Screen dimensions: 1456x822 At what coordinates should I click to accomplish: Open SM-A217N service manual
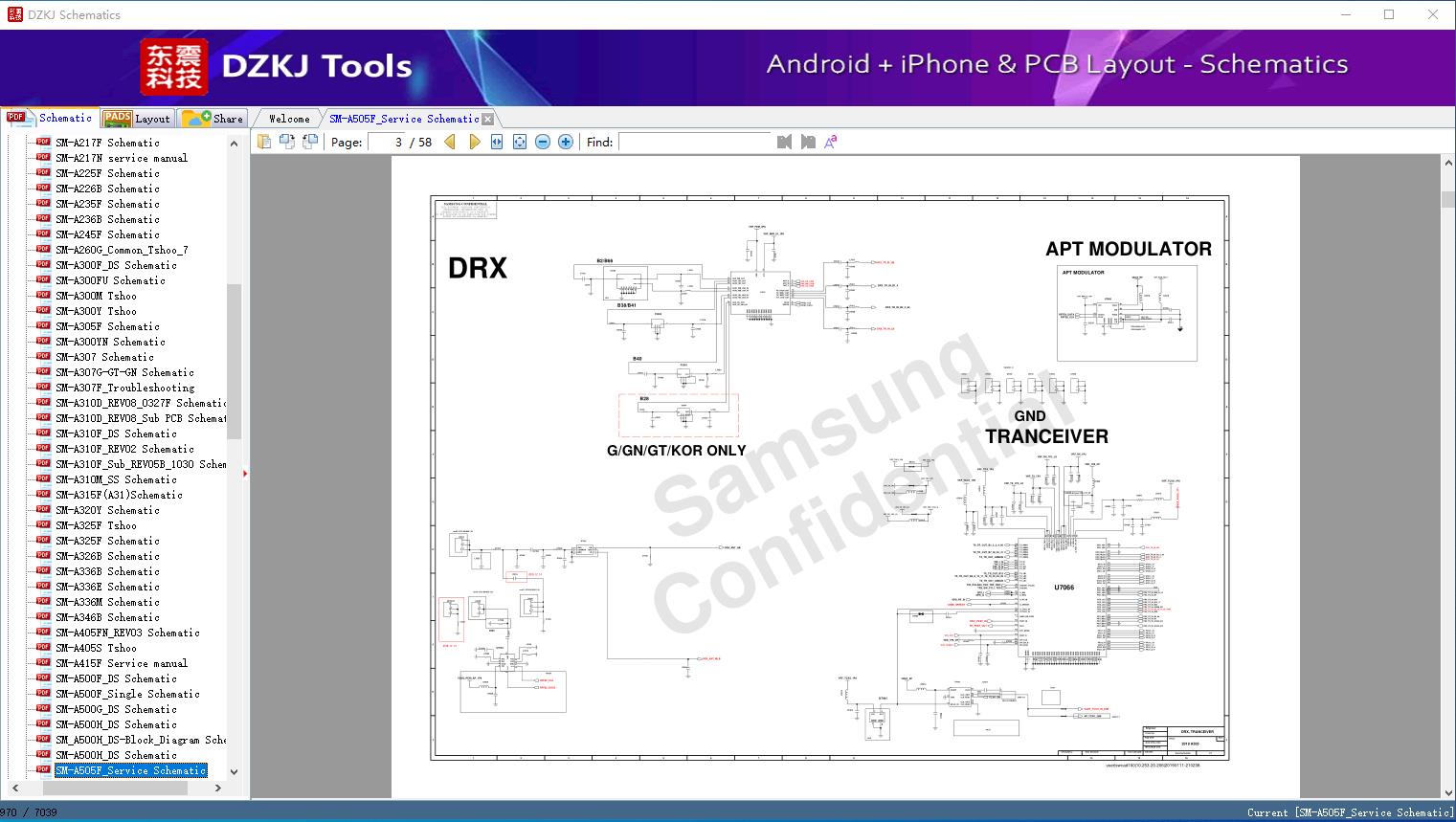(x=122, y=158)
